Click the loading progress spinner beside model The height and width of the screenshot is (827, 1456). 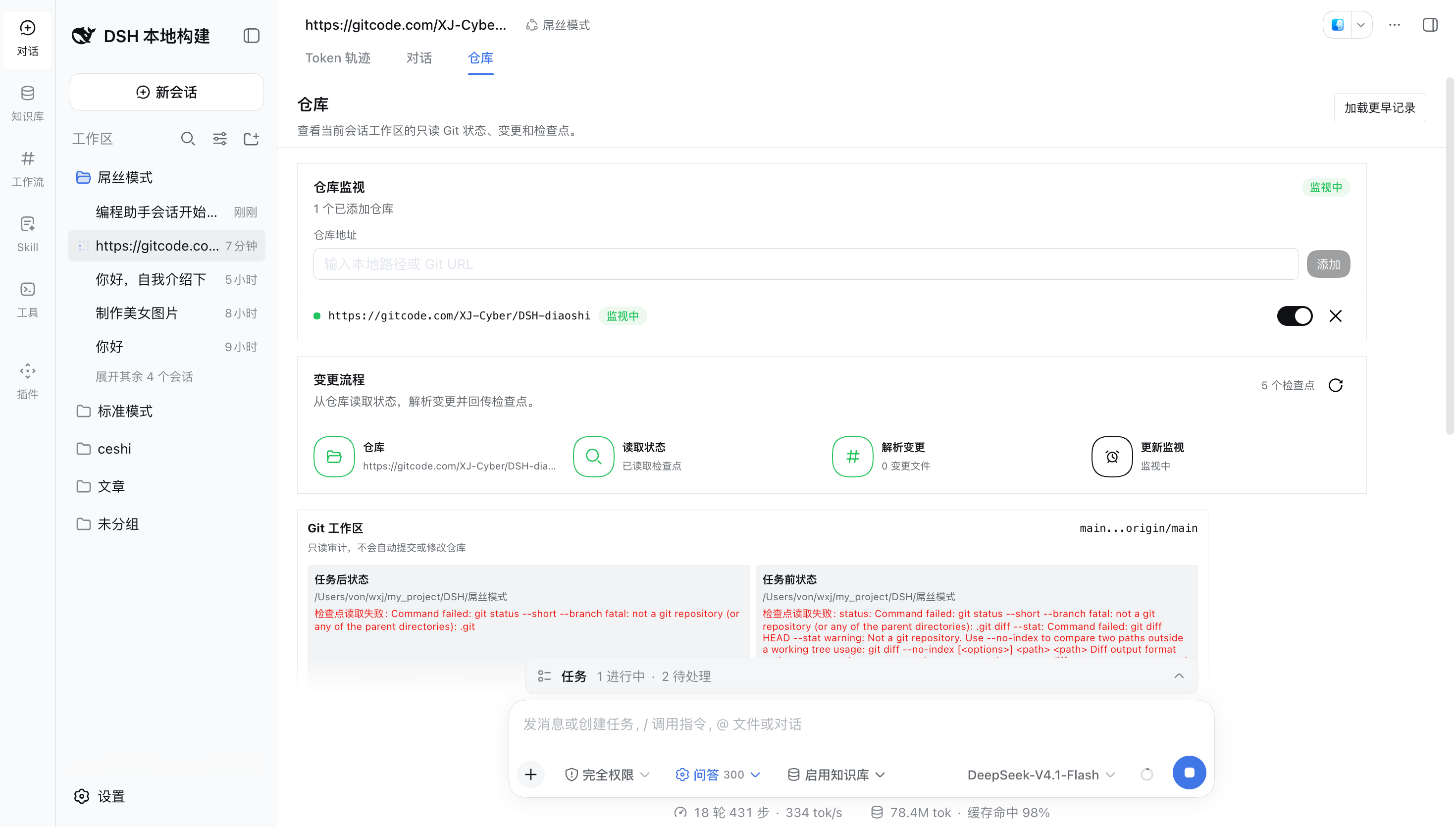click(1146, 774)
